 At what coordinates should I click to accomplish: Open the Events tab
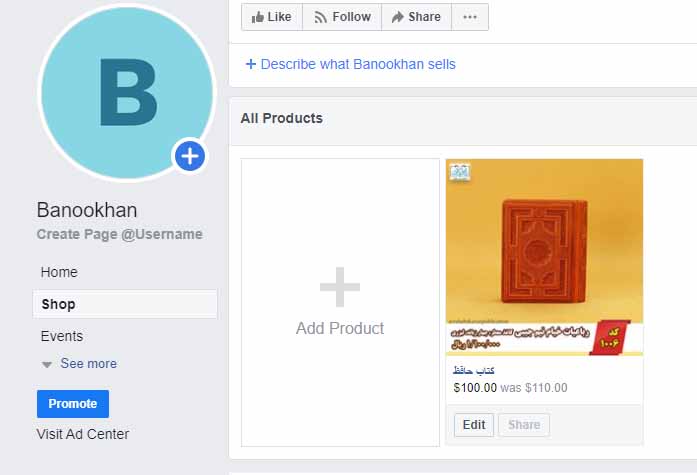62,336
